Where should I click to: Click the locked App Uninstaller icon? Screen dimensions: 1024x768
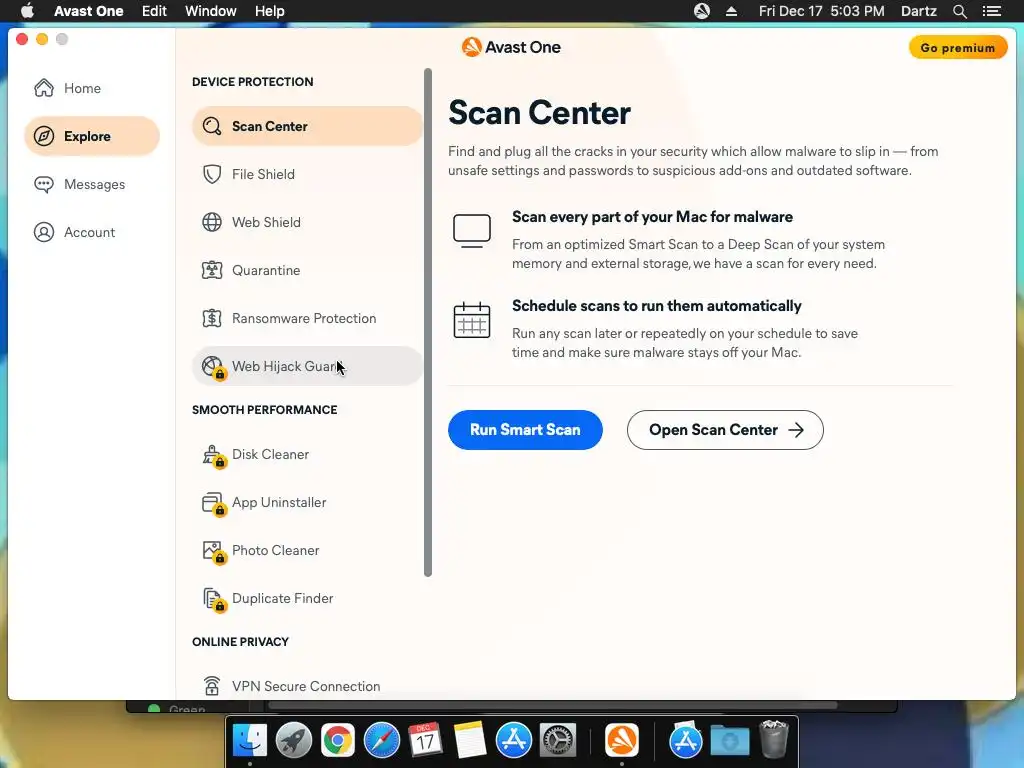click(x=213, y=504)
